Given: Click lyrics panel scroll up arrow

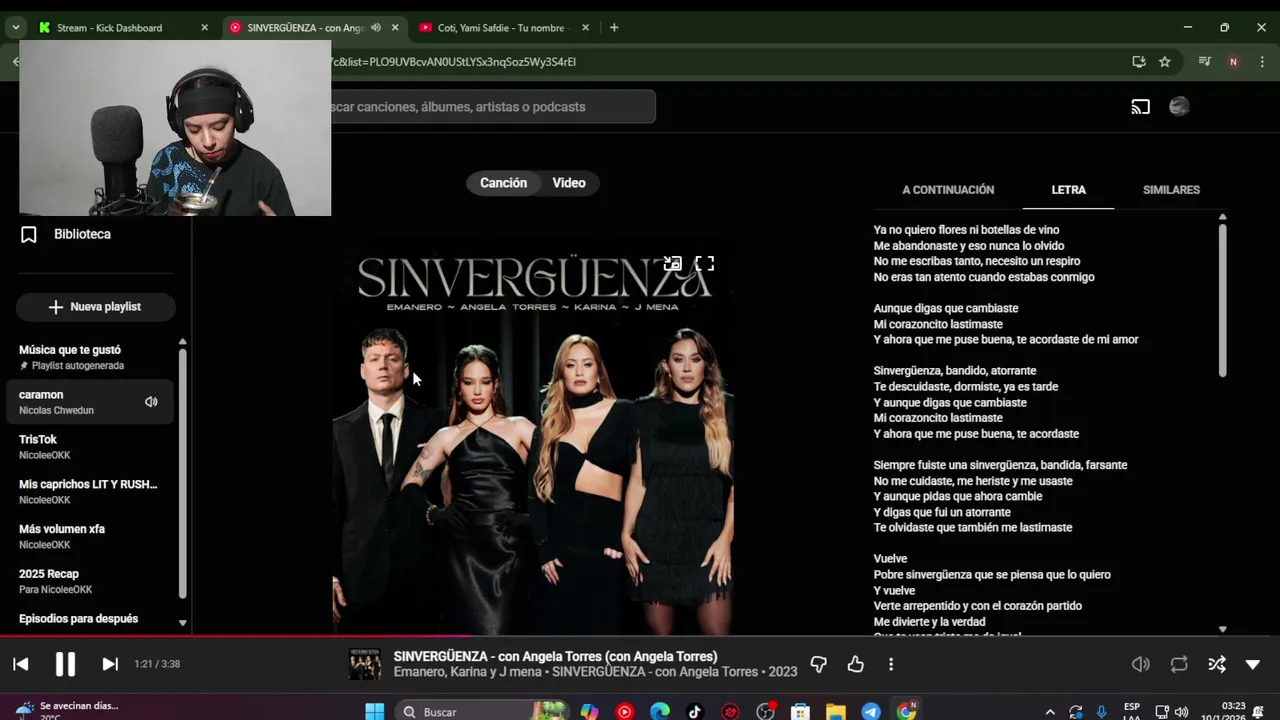Looking at the screenshot, I should (x=1222, y=216).
